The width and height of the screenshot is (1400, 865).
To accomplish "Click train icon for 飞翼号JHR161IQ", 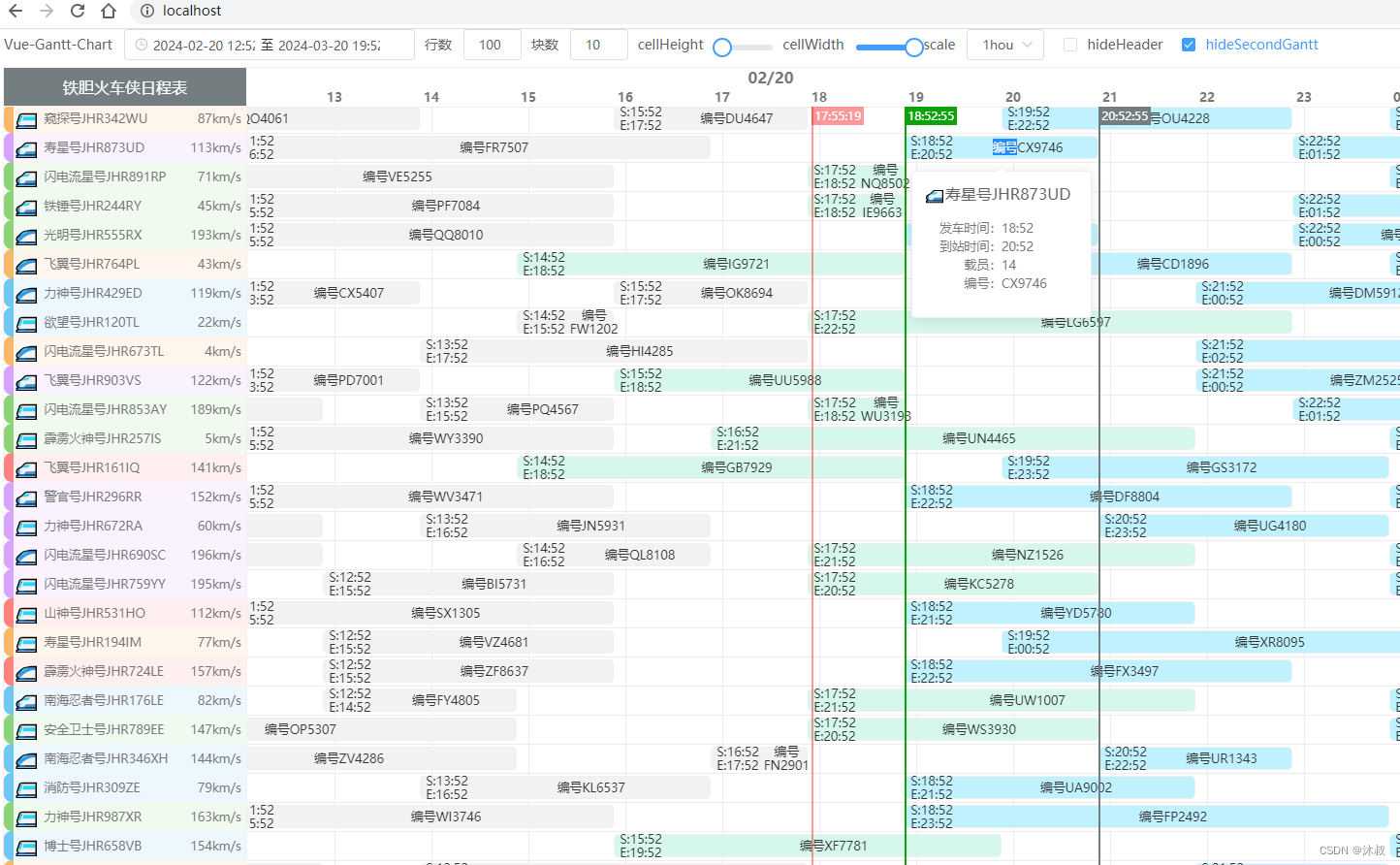I will tap(26, 468).
